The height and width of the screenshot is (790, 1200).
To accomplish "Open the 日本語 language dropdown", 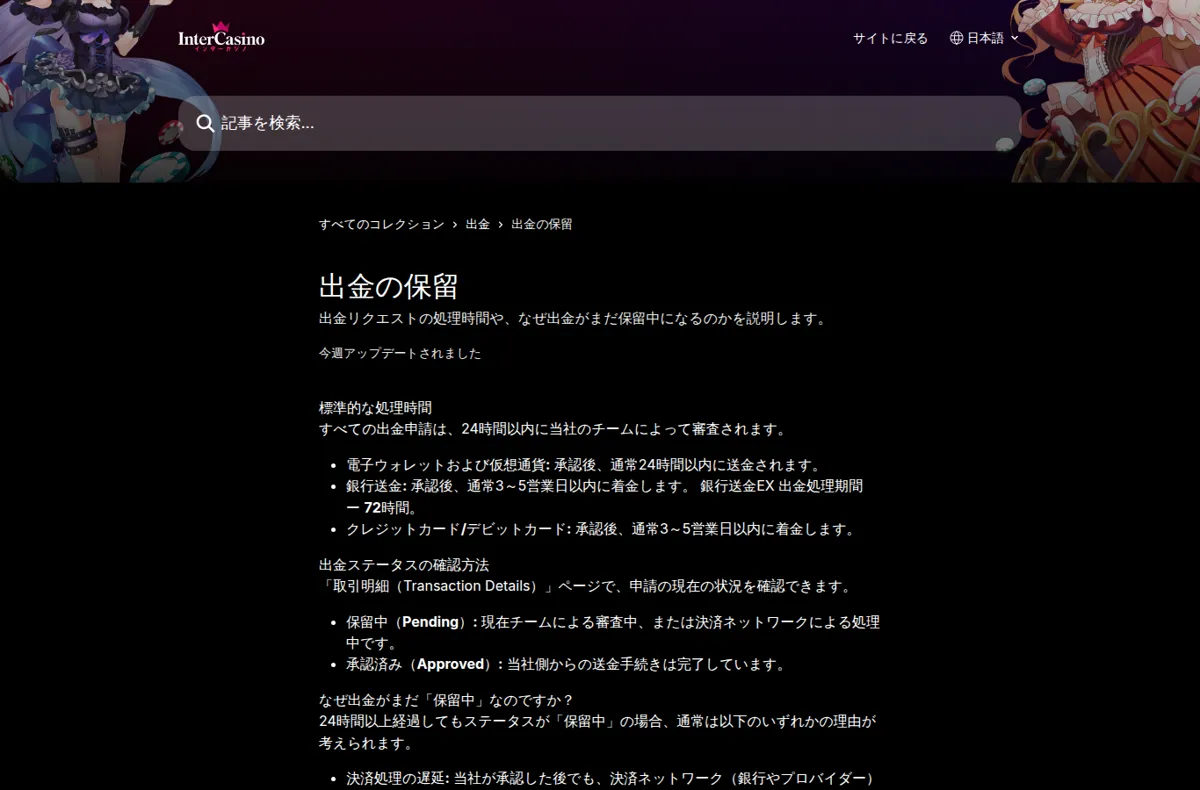I will (985, 38).
